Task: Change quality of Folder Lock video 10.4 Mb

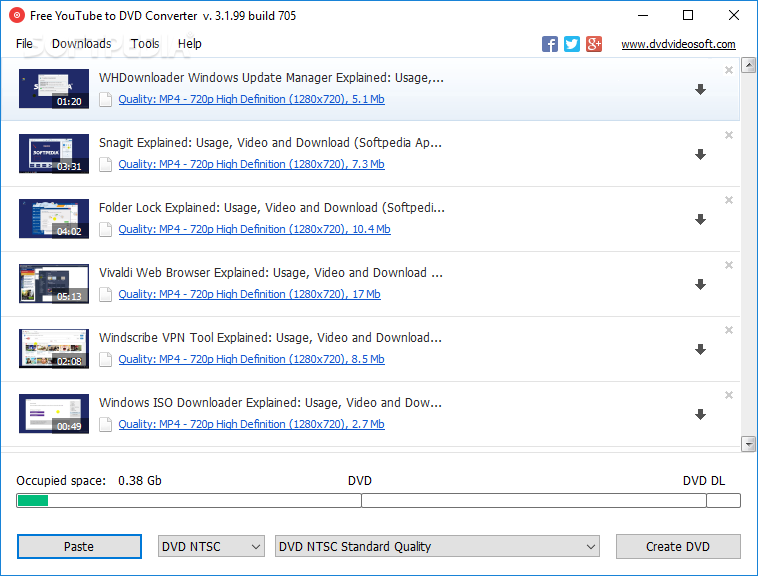Action: [254, 229]
